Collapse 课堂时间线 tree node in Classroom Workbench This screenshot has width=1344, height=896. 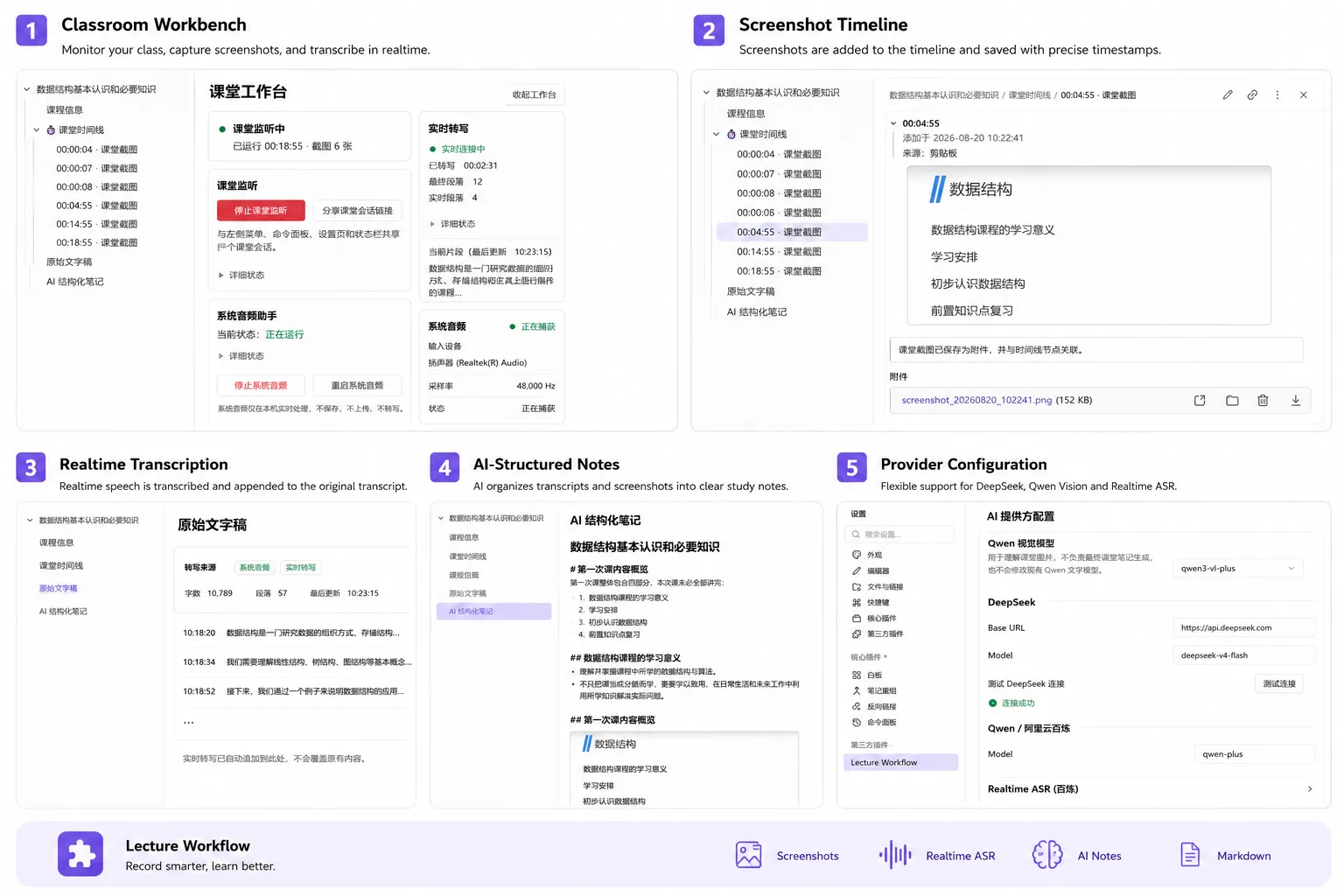[37, 129]
